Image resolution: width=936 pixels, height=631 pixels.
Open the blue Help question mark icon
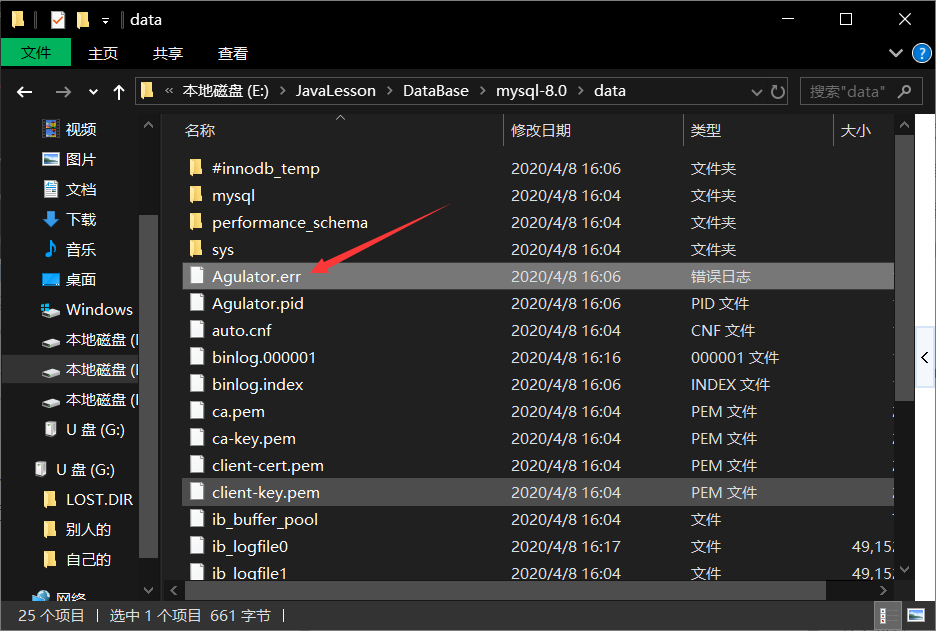[922, 53]
